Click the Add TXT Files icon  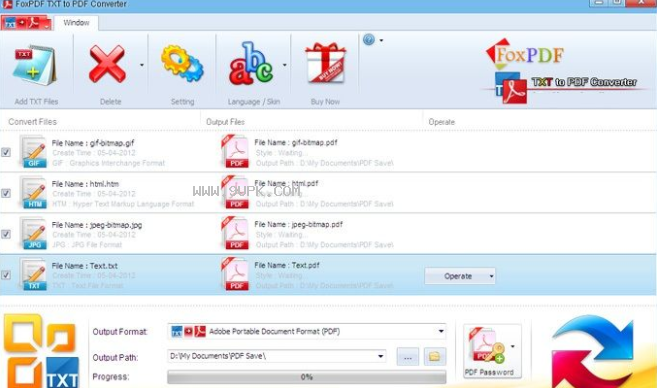click(x=35, y=65)
